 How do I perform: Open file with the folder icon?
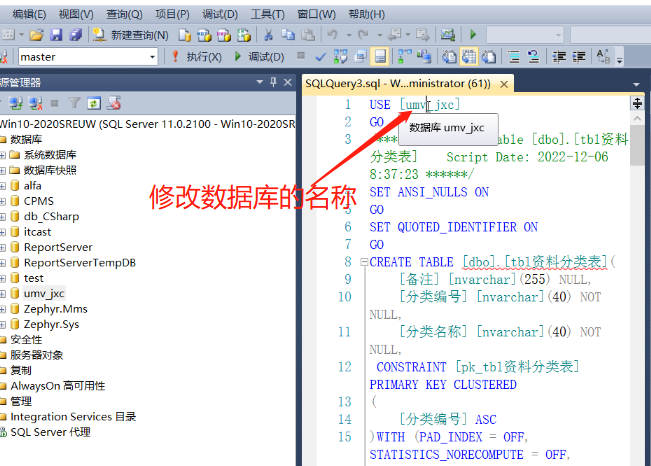click(x=37, y=35)
